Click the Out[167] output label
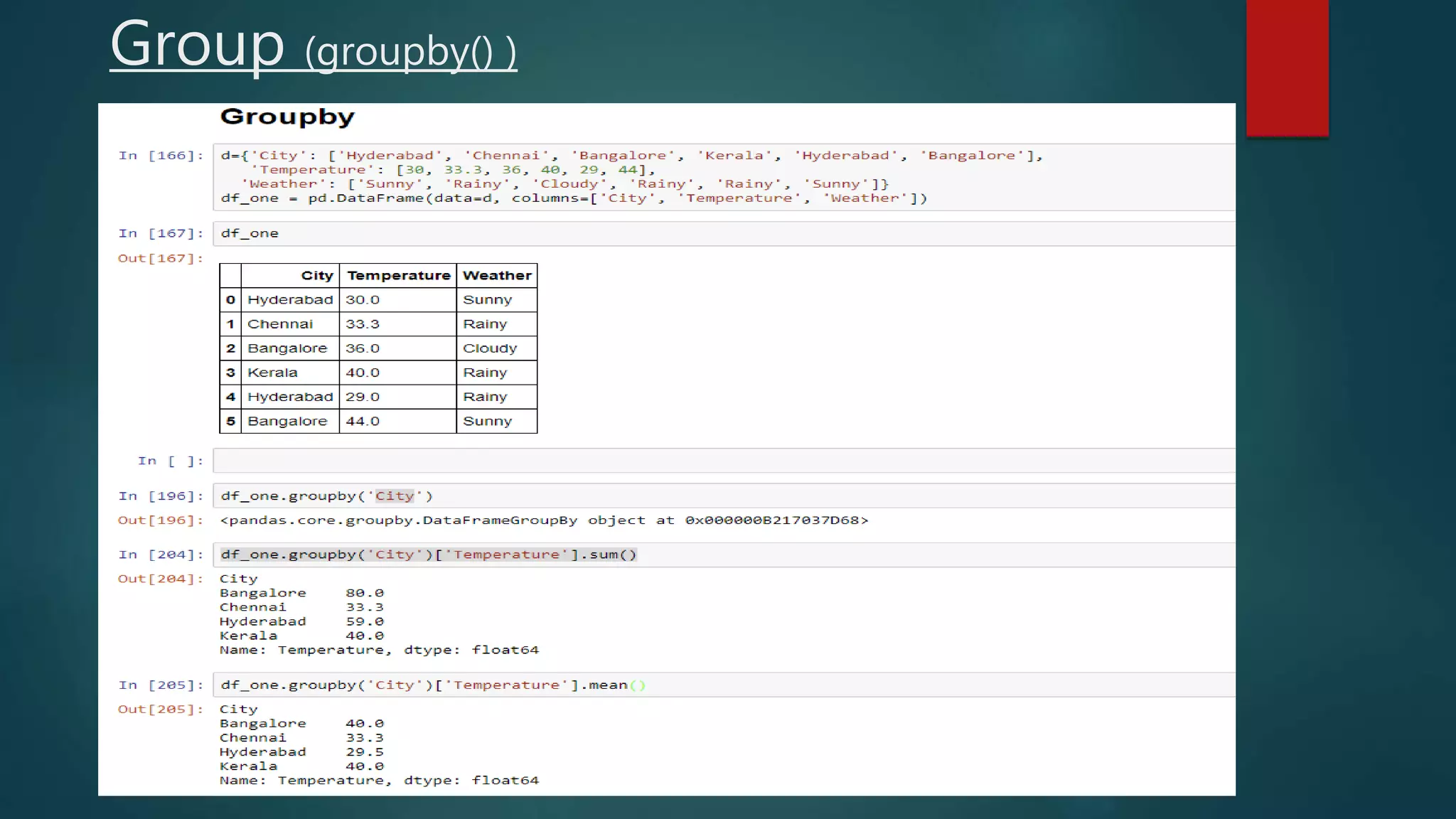Image resolution: width=1456 pixels, height=819 pixels. [x=161, y=259]
